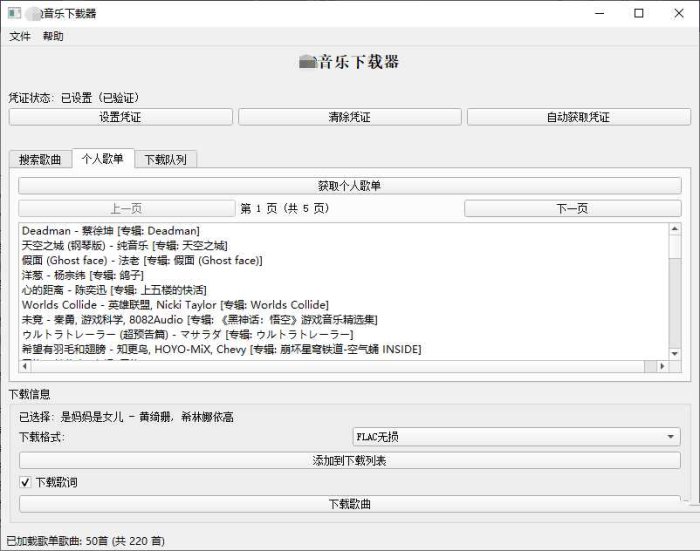Click the 下载歌曲 button
Image resolution: width=700 pixels, height=551 pixels.
(x=350, y=504)
